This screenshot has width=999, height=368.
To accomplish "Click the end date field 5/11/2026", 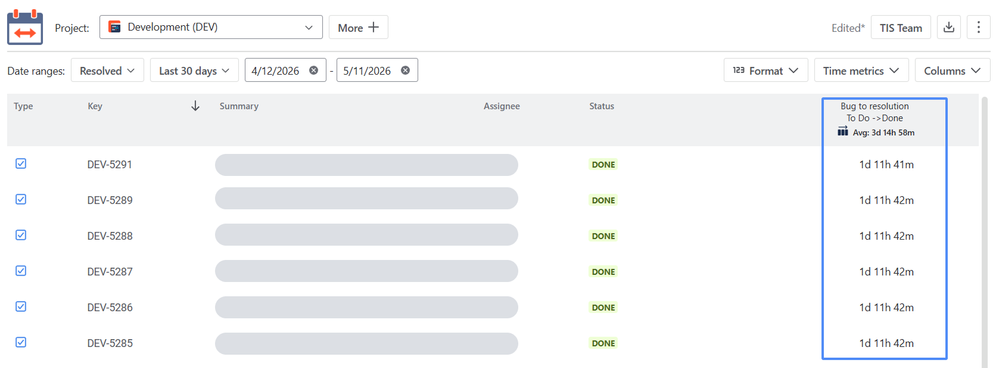I will click(377, 71).
